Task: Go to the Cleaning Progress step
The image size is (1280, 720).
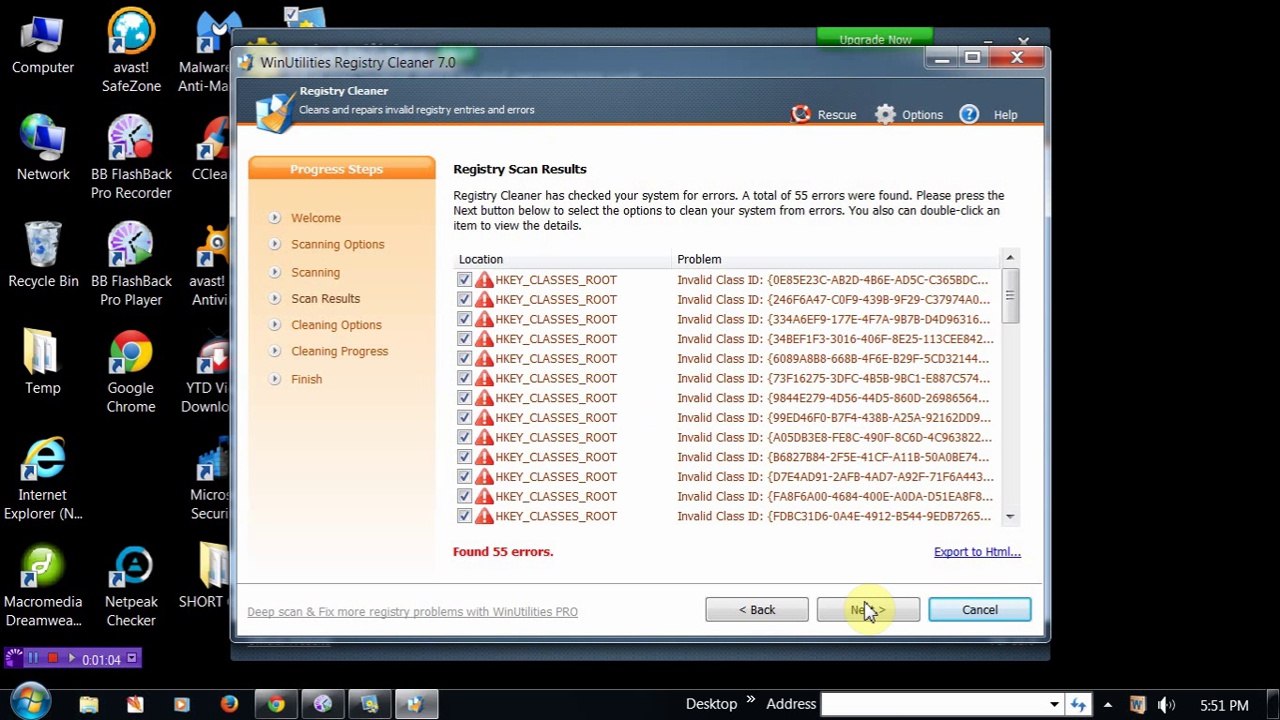Action: click(x=340, y=351)
